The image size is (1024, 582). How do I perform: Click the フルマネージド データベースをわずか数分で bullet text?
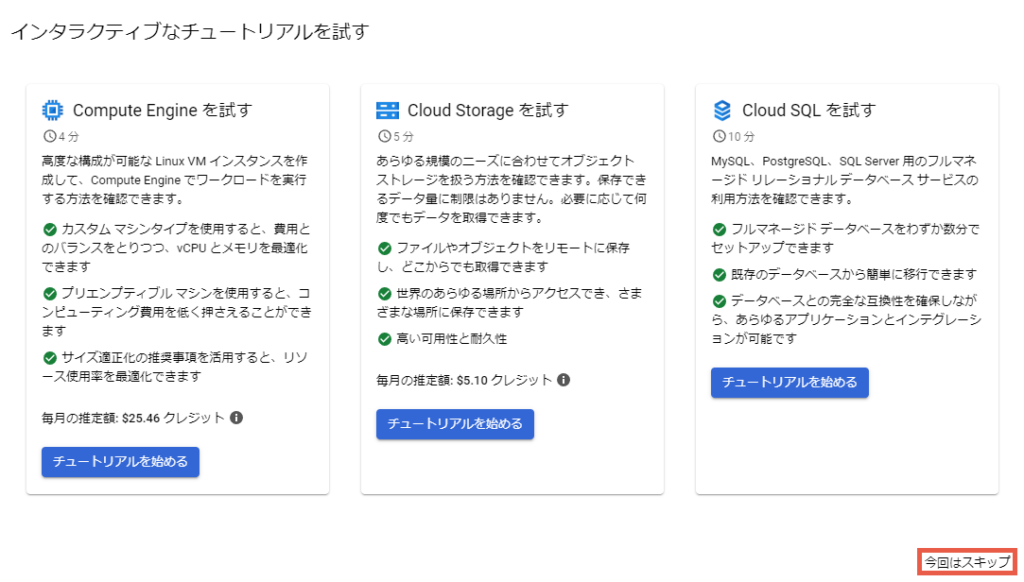click(846, 238)
